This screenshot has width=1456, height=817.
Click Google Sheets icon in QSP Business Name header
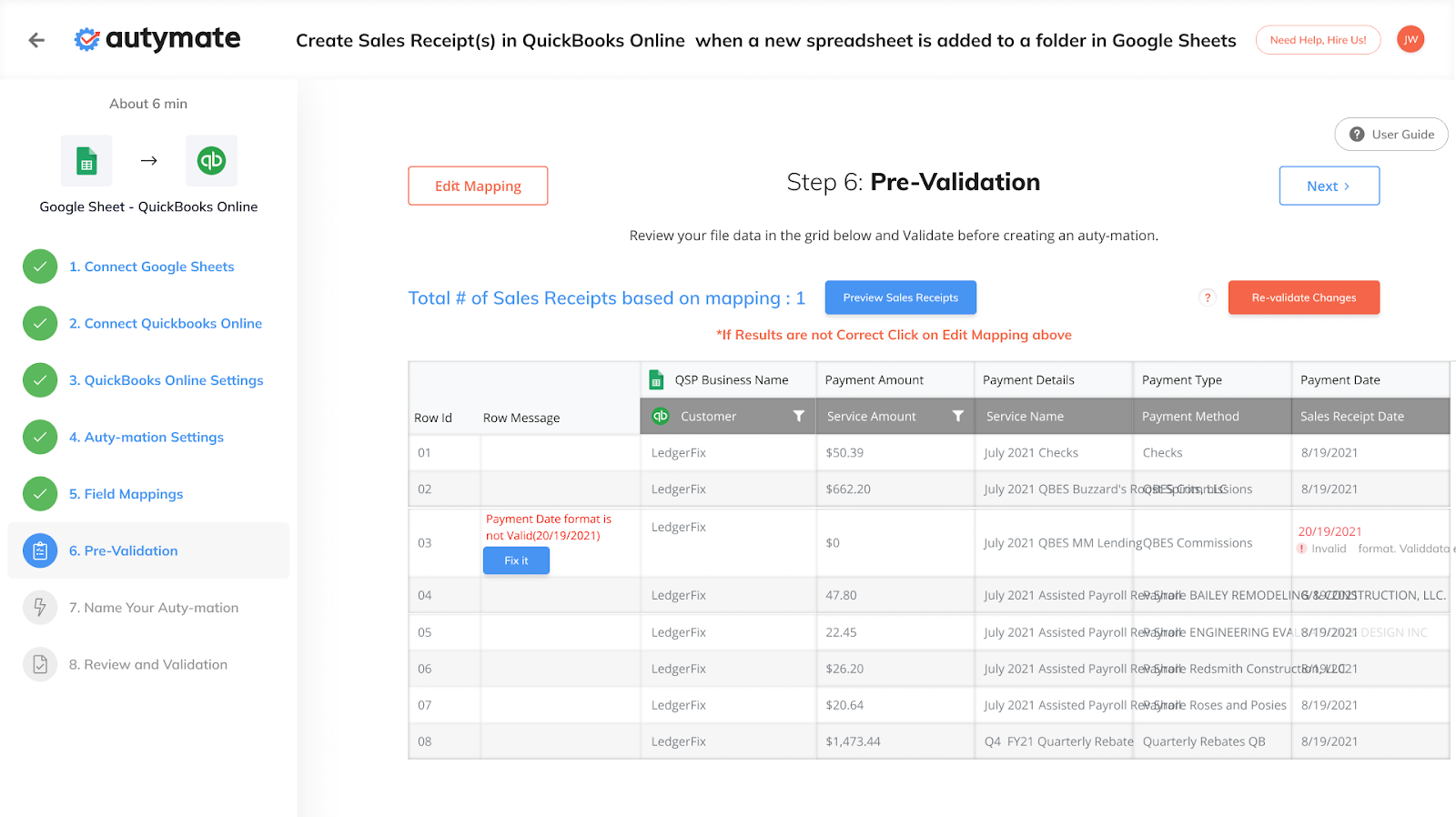(x=656, y=380)
